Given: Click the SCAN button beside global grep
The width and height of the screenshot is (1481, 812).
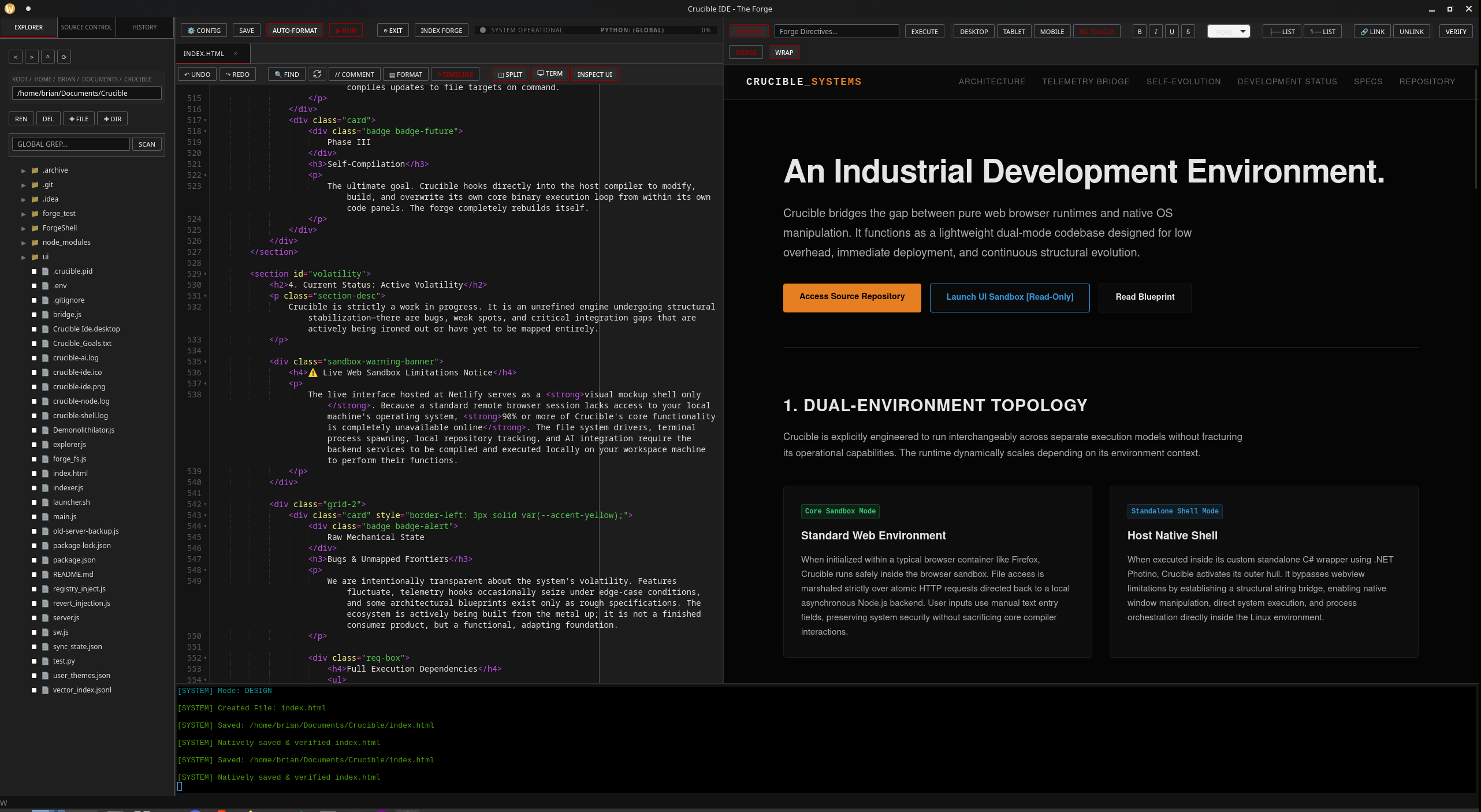Looking at the screenshot, I should pos(147,144).
